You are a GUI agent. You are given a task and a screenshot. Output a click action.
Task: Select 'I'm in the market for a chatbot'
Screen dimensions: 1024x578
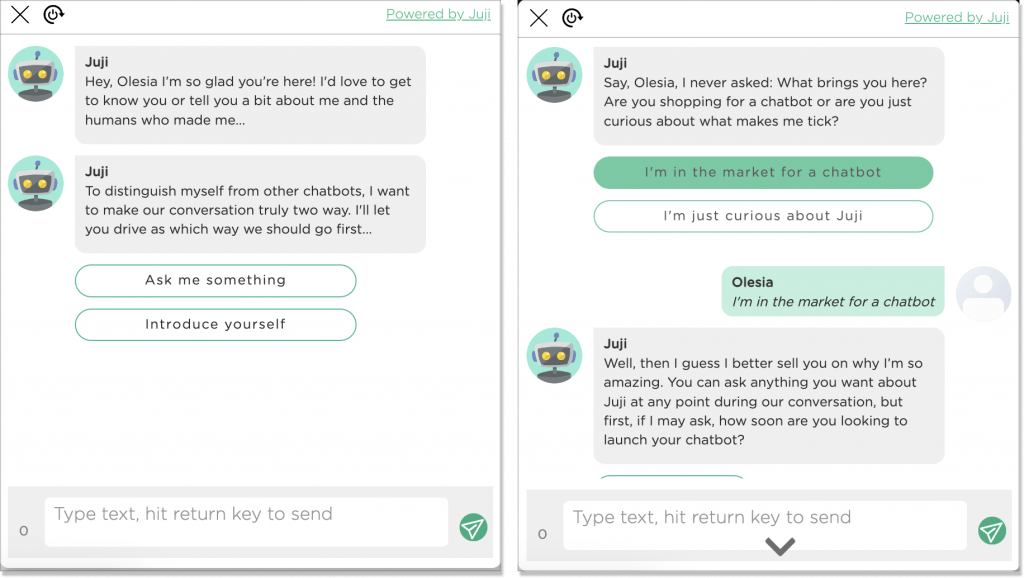click(763, 173)
